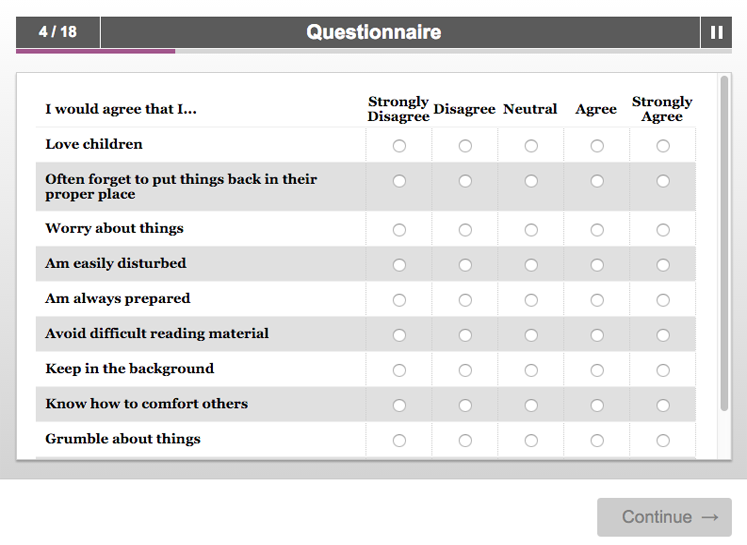The height and width of the screenshot is (545, 747).
Task: Mark Agree for Am always prepared
Action: (x=597, y=300)
